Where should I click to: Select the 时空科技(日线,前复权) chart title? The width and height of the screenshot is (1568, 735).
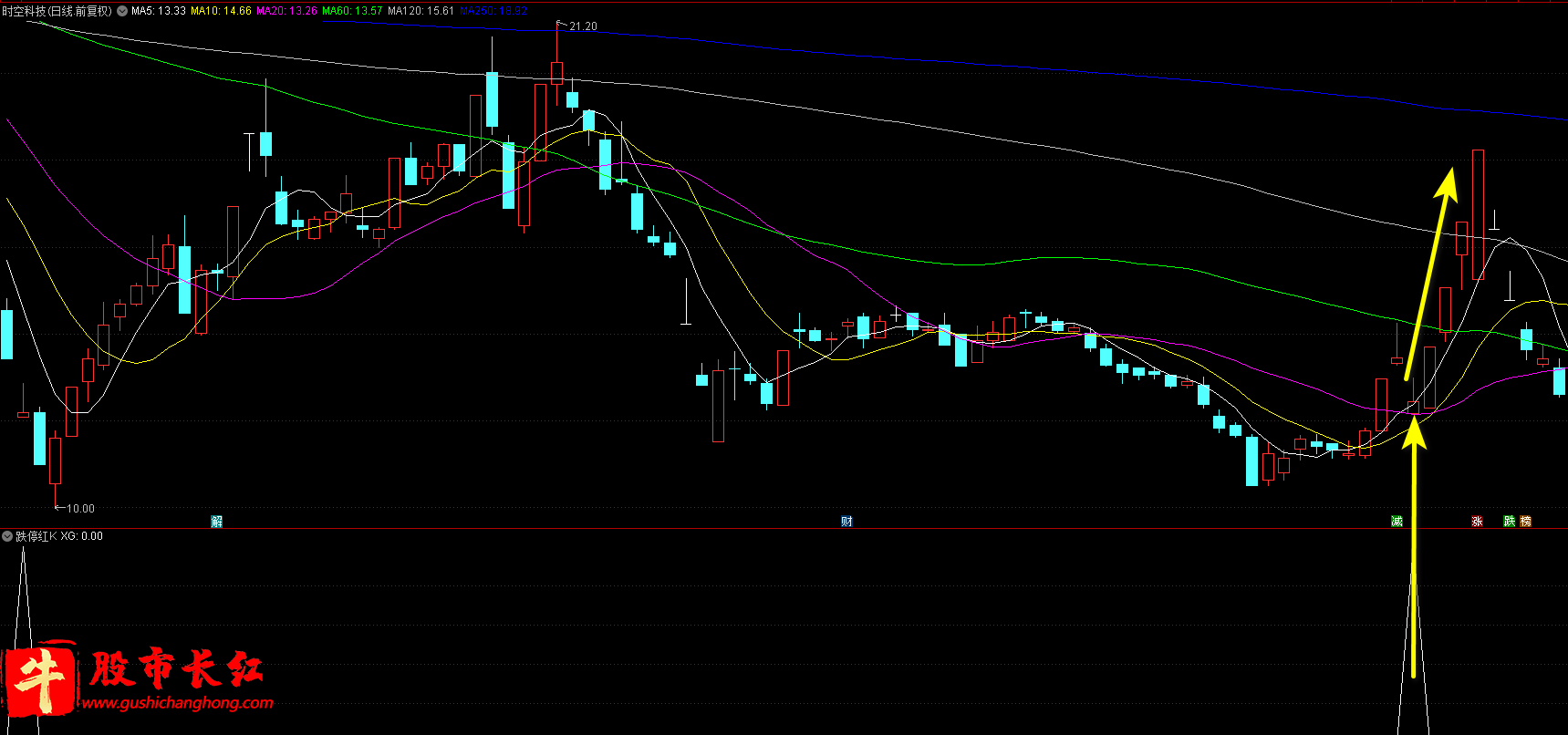[x=57, y=11]
